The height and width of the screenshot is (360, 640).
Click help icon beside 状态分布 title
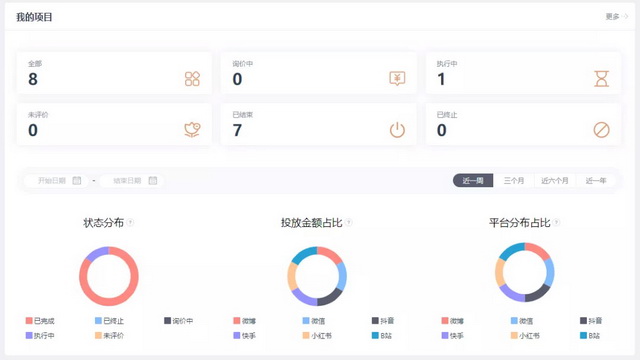tap(130, 222)
